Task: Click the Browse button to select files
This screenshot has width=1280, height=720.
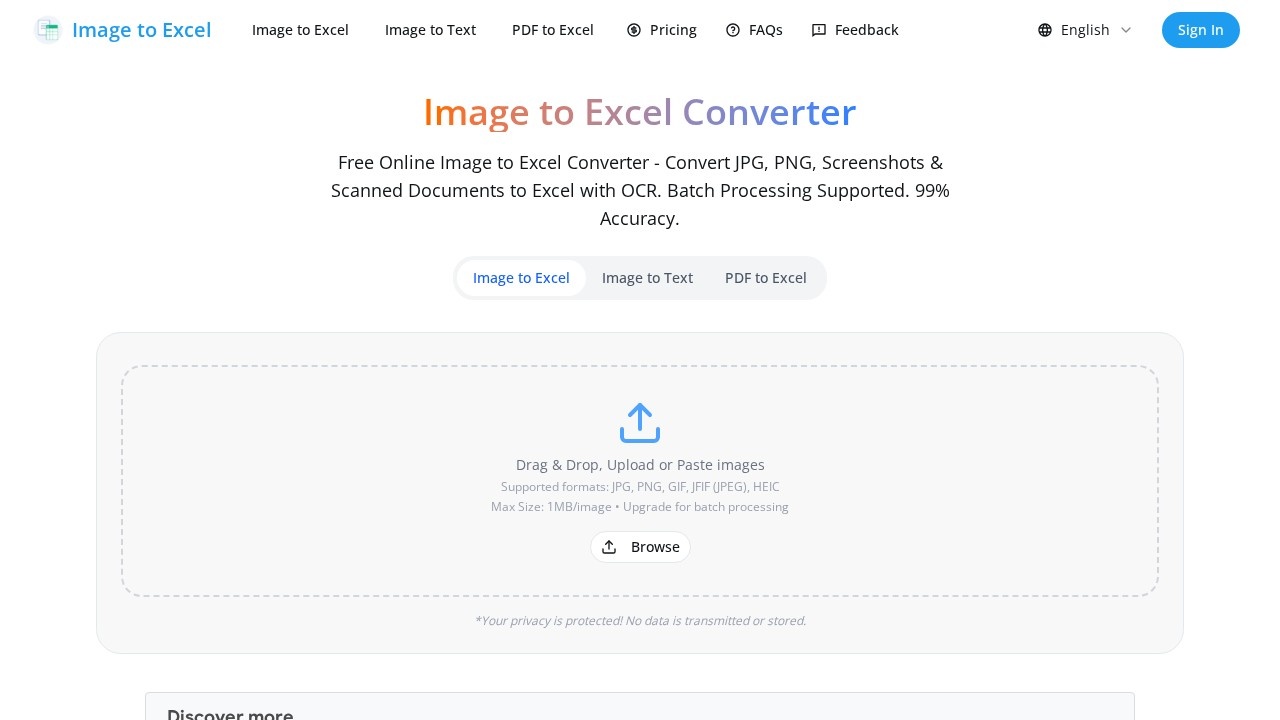Action: click(x=640, y=546)
